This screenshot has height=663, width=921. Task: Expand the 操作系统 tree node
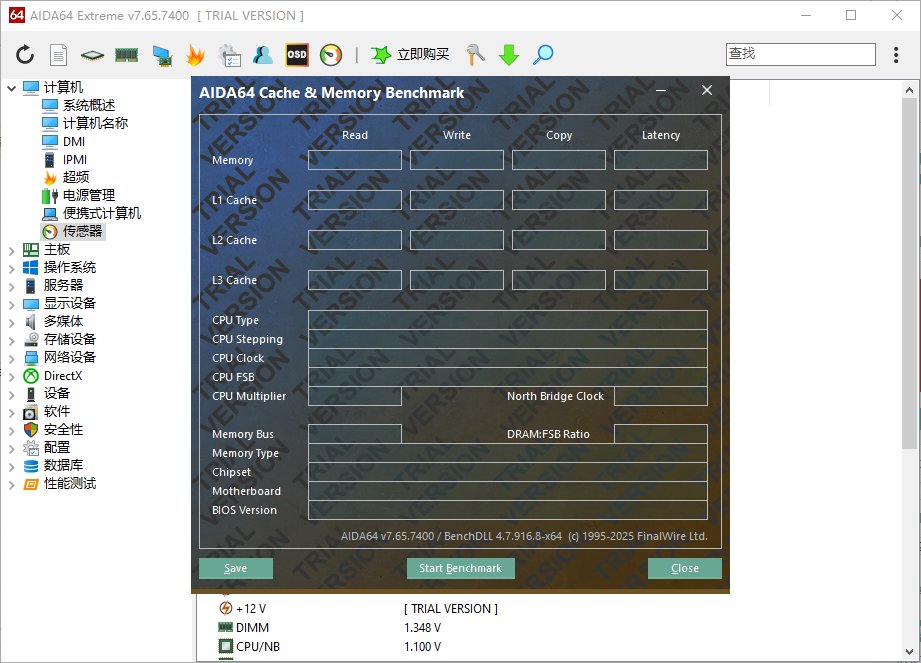click(11, 268)
